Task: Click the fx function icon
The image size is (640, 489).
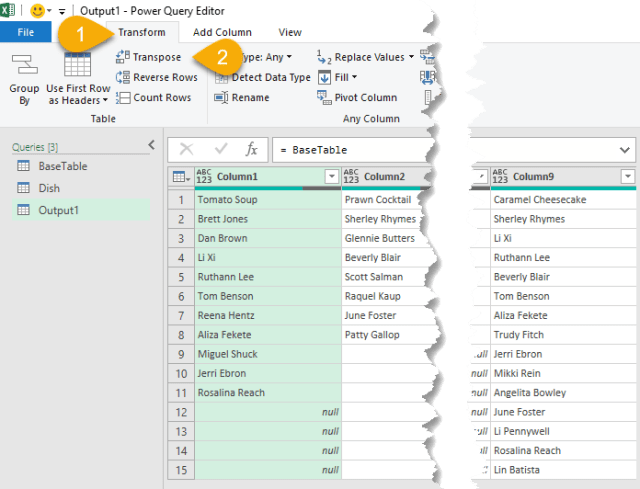Action: pyautogui.click(x=251, y=149)
